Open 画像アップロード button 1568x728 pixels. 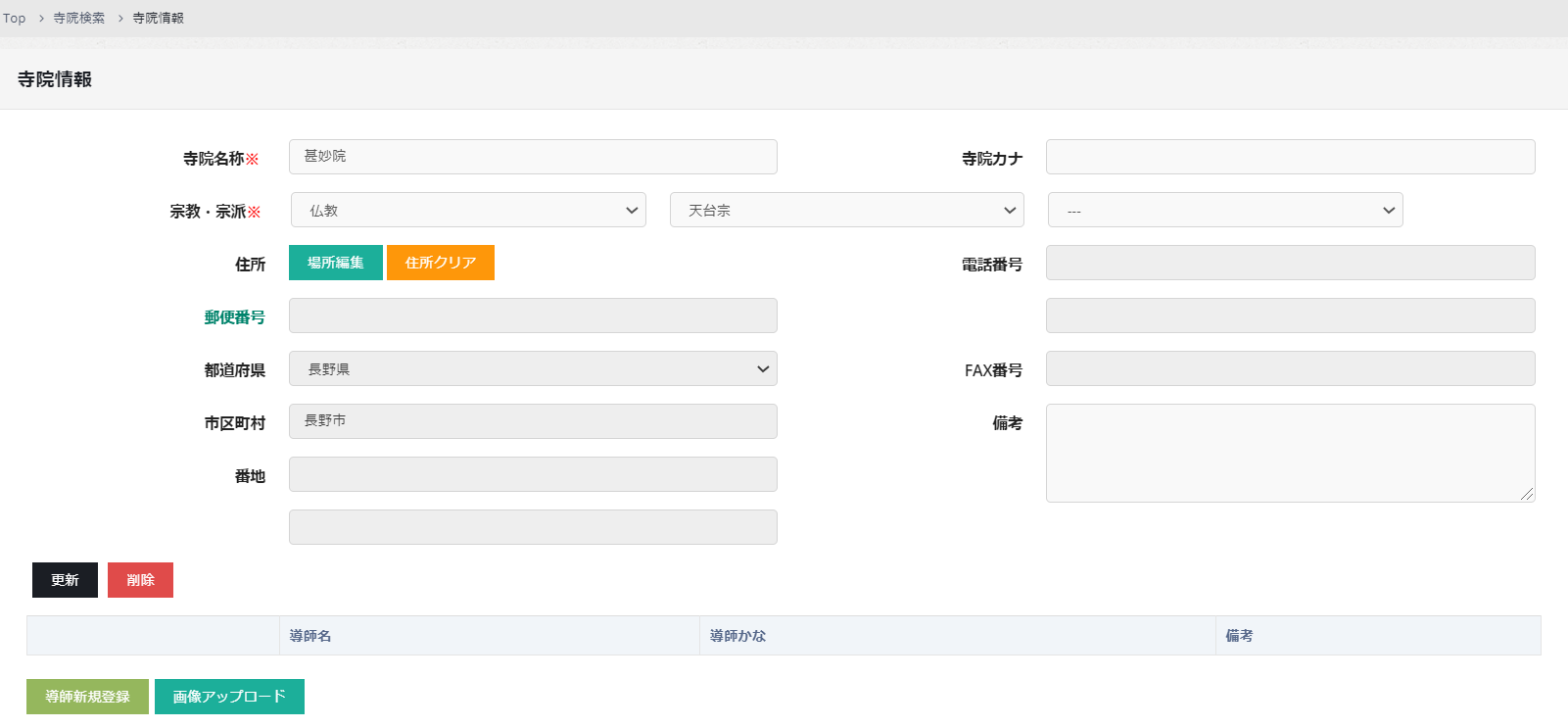coord(229,697)
